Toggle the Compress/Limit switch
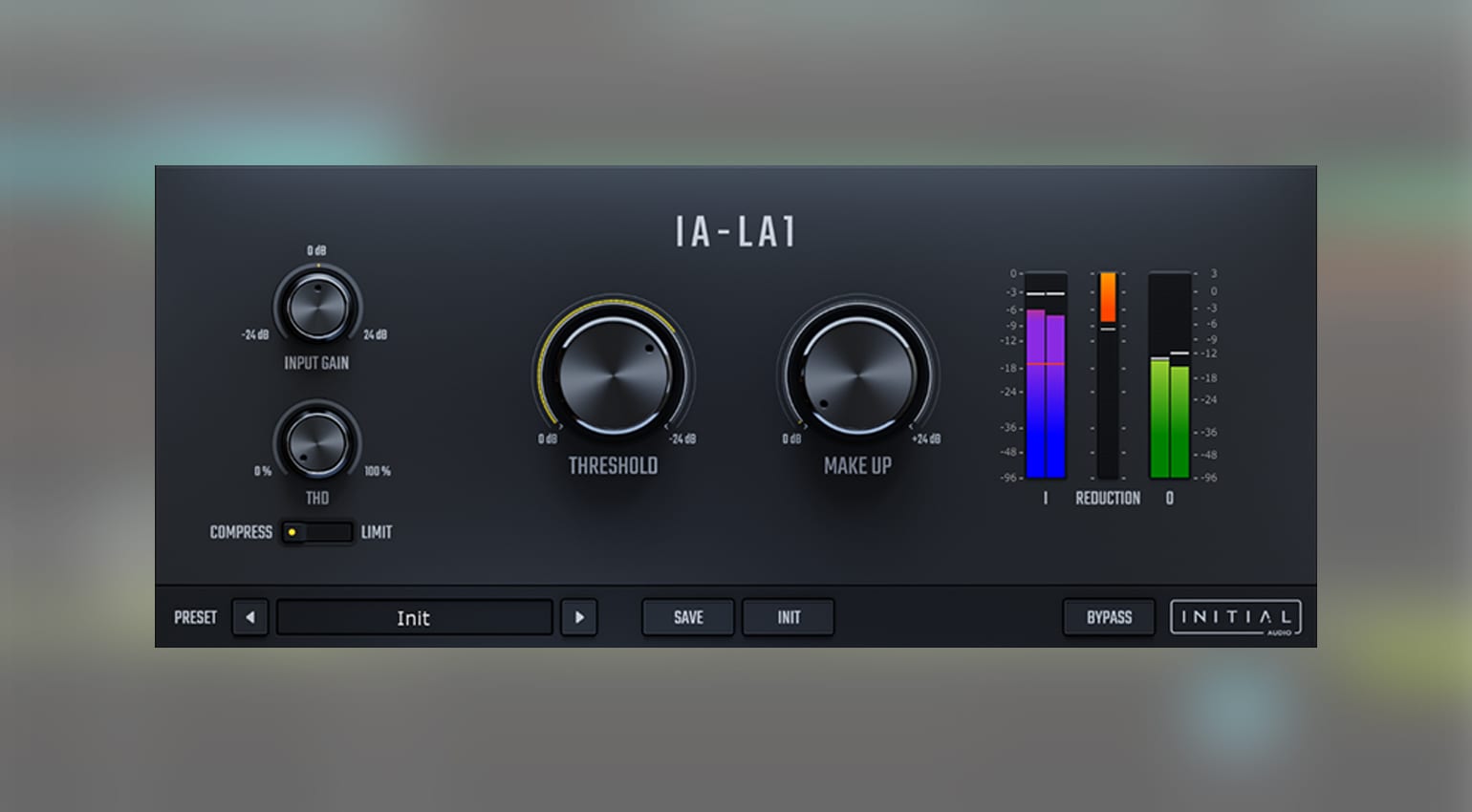 317,532
